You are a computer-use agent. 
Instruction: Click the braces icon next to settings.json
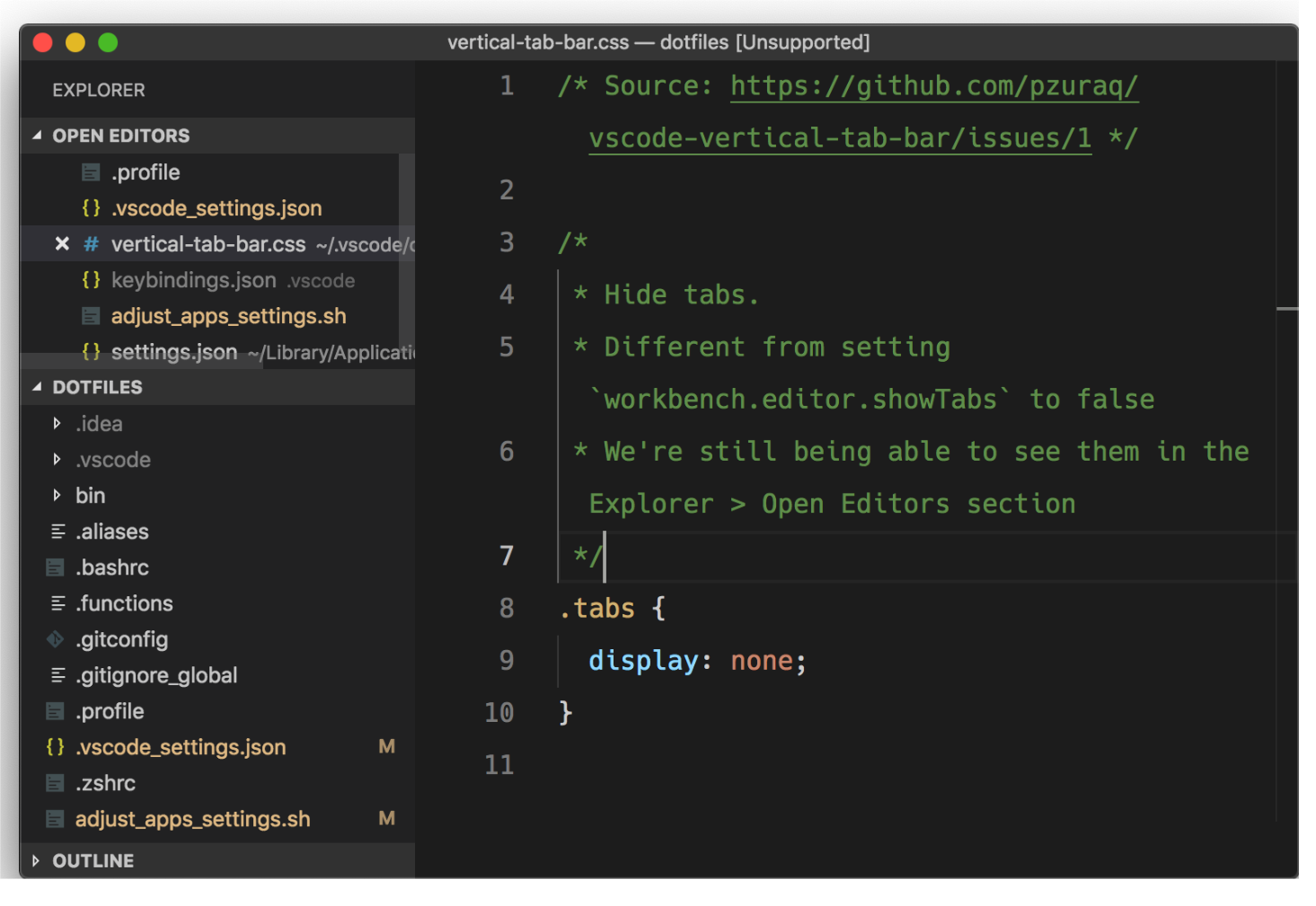pos(91,351)
